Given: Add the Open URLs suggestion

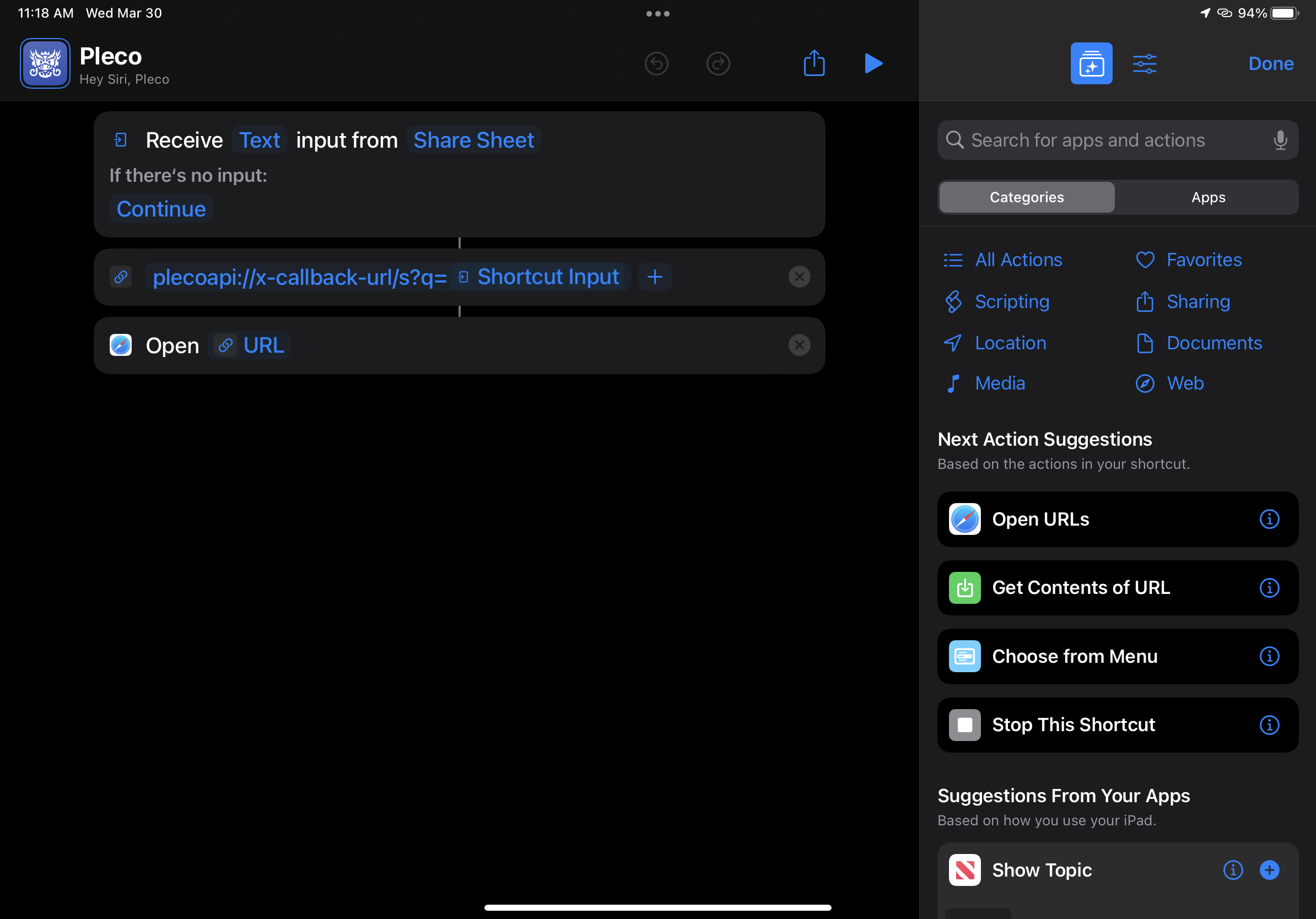Looking at the screenshot, I should [1118, 519].
